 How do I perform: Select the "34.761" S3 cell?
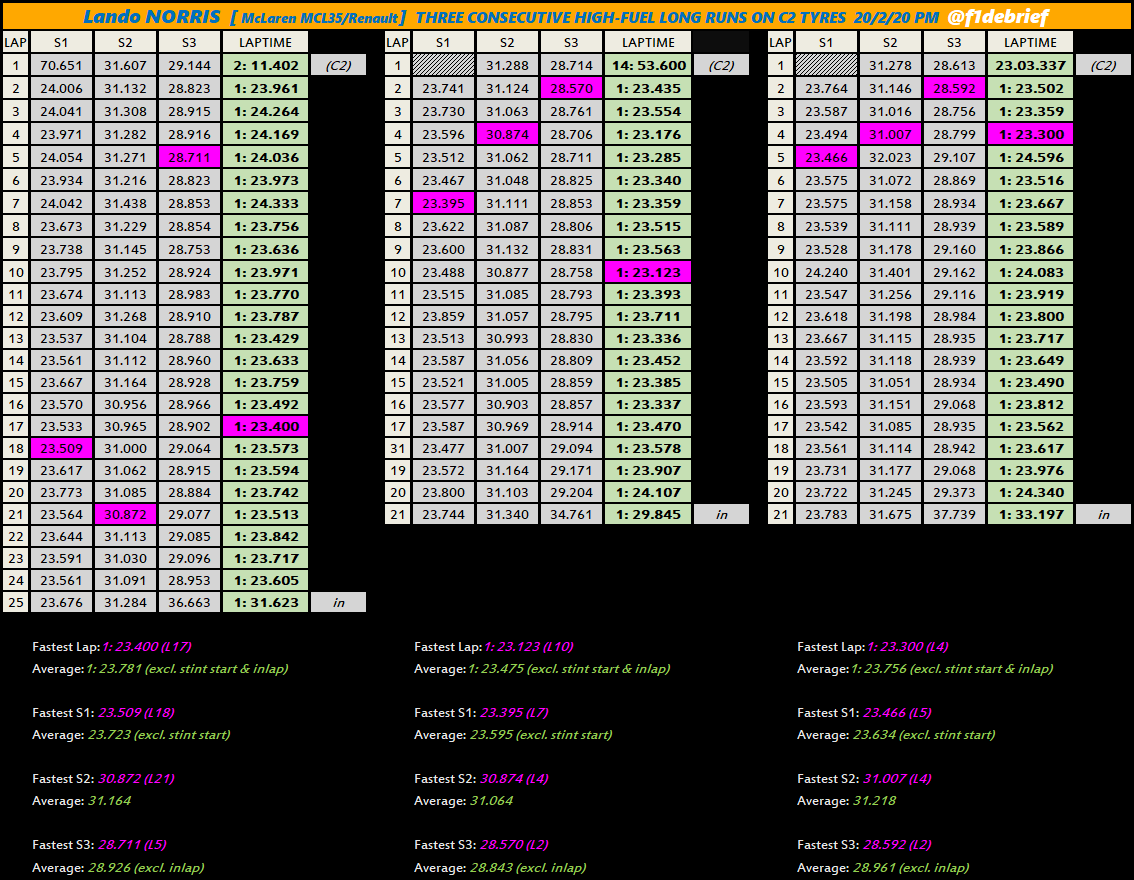571,514
